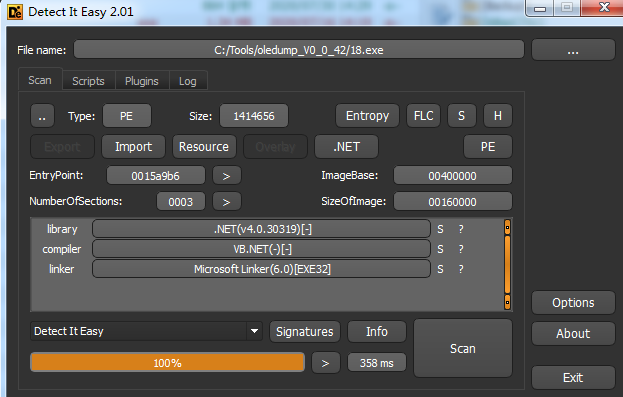
Task: Close the Detect It Easy window
Action: click(603, 8)
